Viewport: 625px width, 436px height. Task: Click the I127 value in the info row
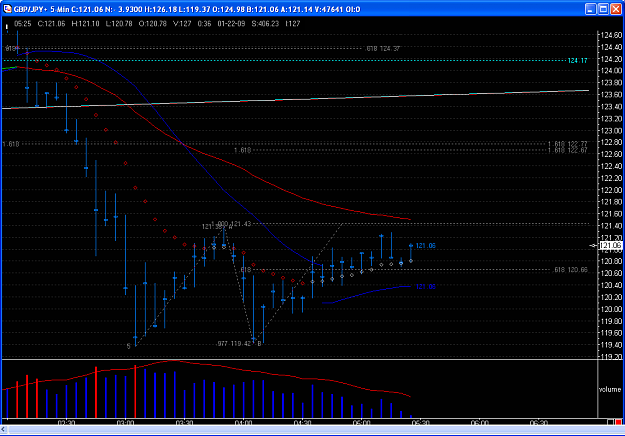tap(293, 24)
